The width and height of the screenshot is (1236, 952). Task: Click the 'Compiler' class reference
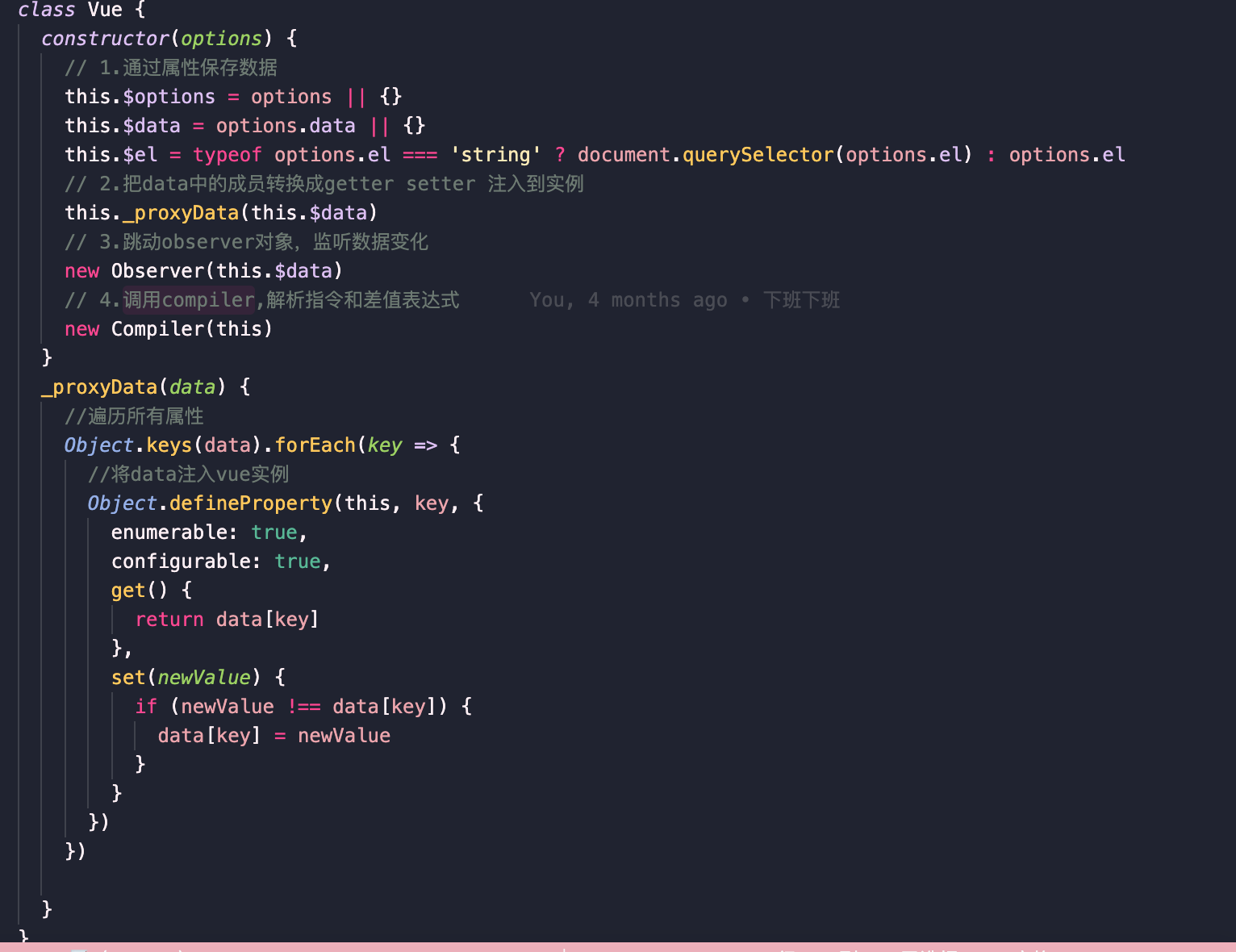pyautogui.click(x=157, y=329)
